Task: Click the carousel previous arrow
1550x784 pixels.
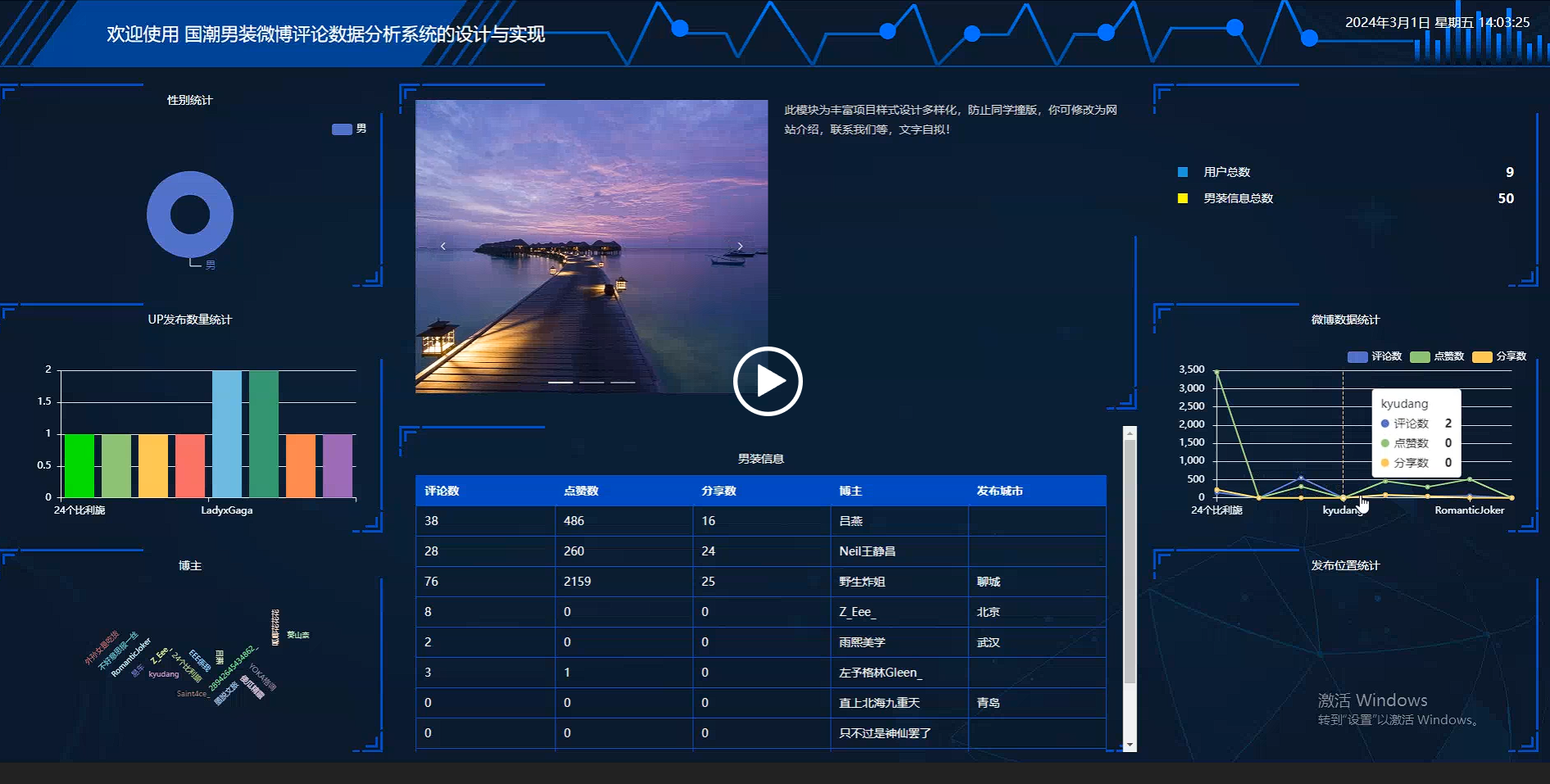Action: [442, 245]
